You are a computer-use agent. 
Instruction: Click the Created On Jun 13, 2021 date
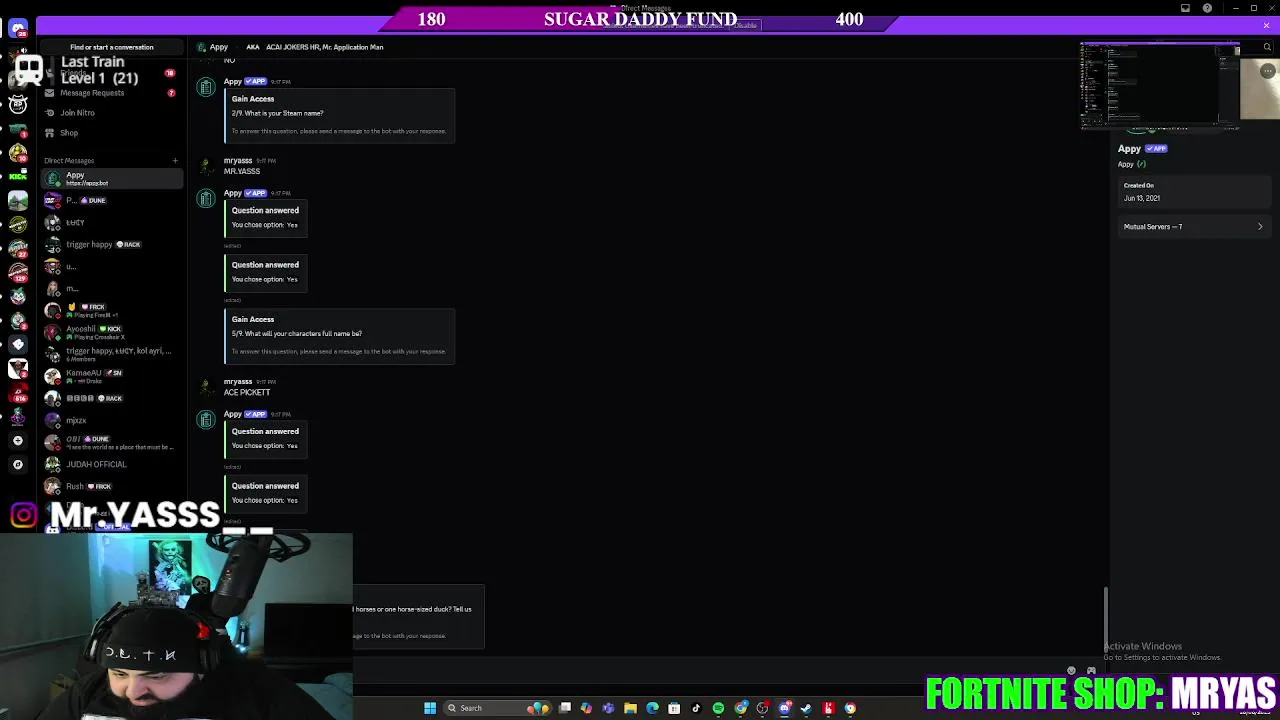[1142, 198]
